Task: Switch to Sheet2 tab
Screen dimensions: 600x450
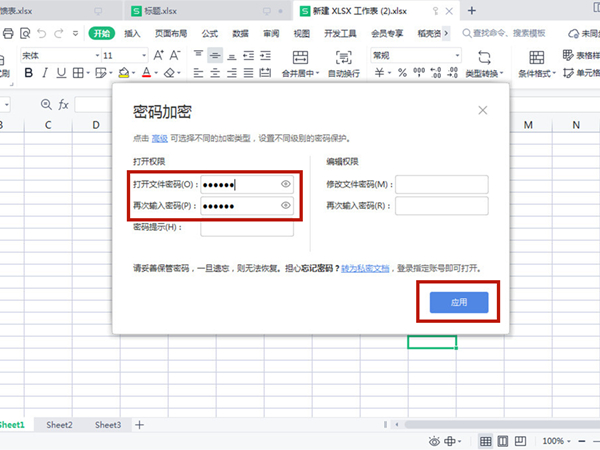Action: pyautogui.click(x=59, y=425)
